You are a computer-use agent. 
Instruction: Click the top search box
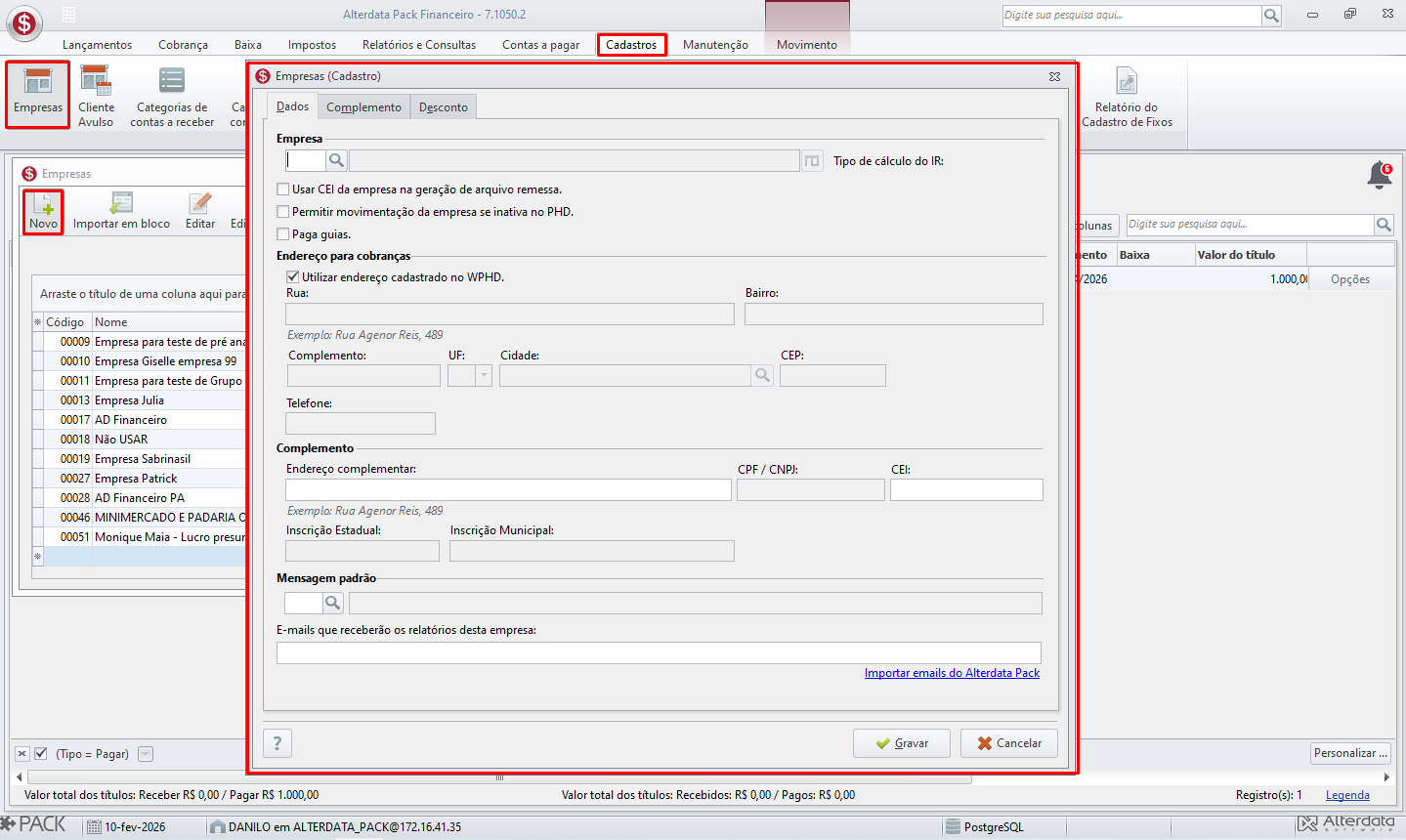point(1131,16)
